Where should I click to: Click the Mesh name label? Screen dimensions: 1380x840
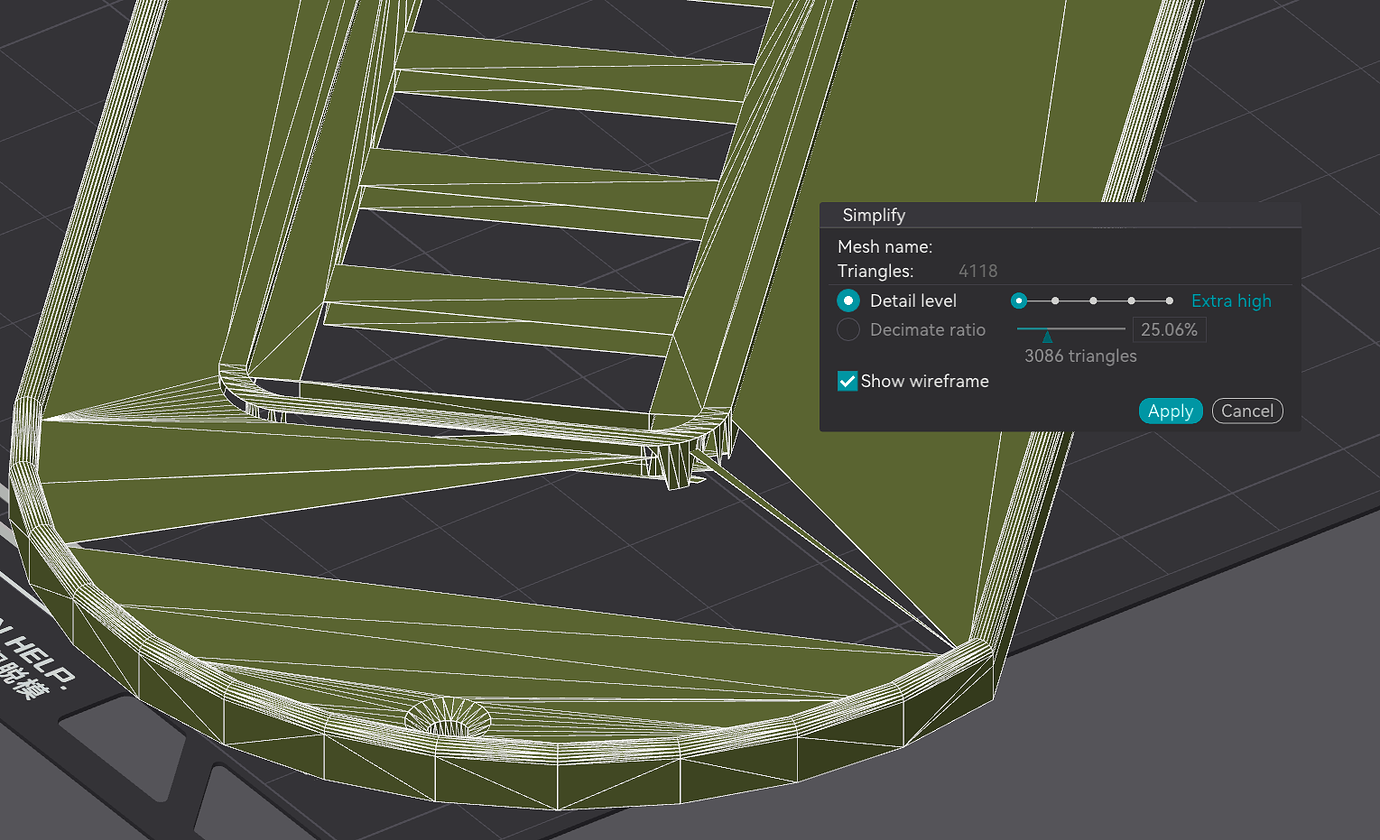click(885, 247)
